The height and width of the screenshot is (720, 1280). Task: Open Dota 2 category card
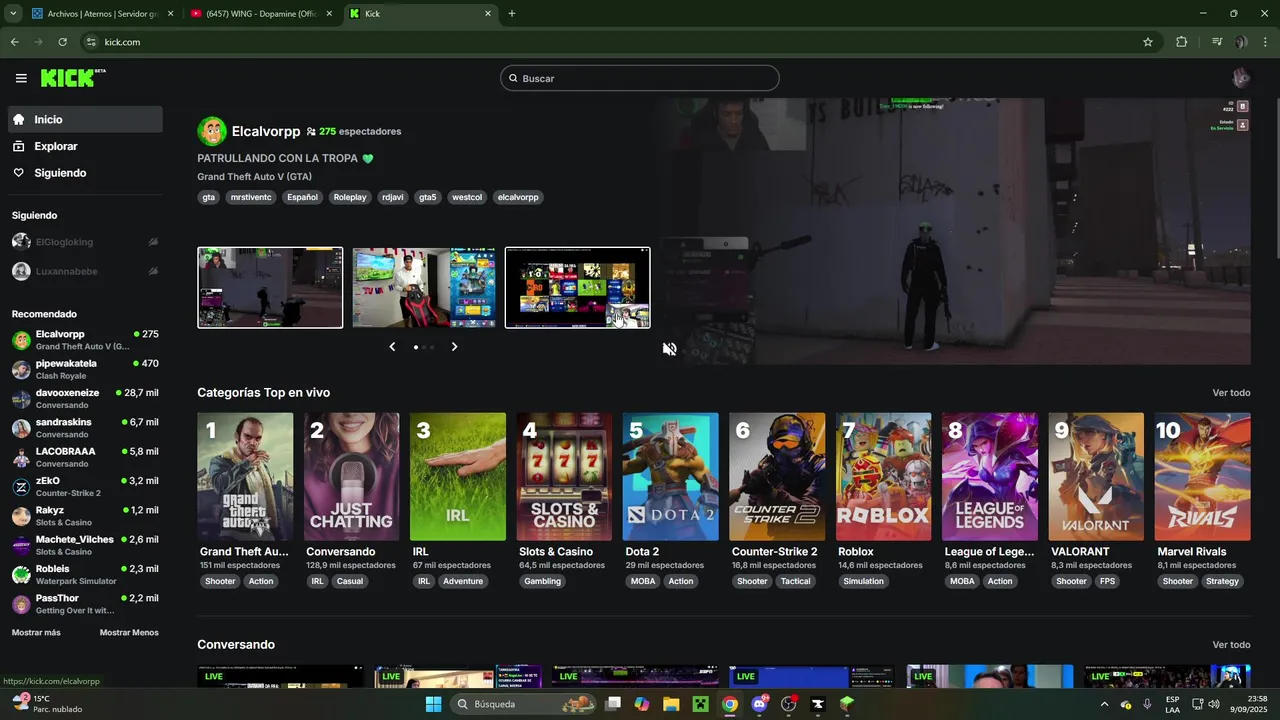pos(670,477)
